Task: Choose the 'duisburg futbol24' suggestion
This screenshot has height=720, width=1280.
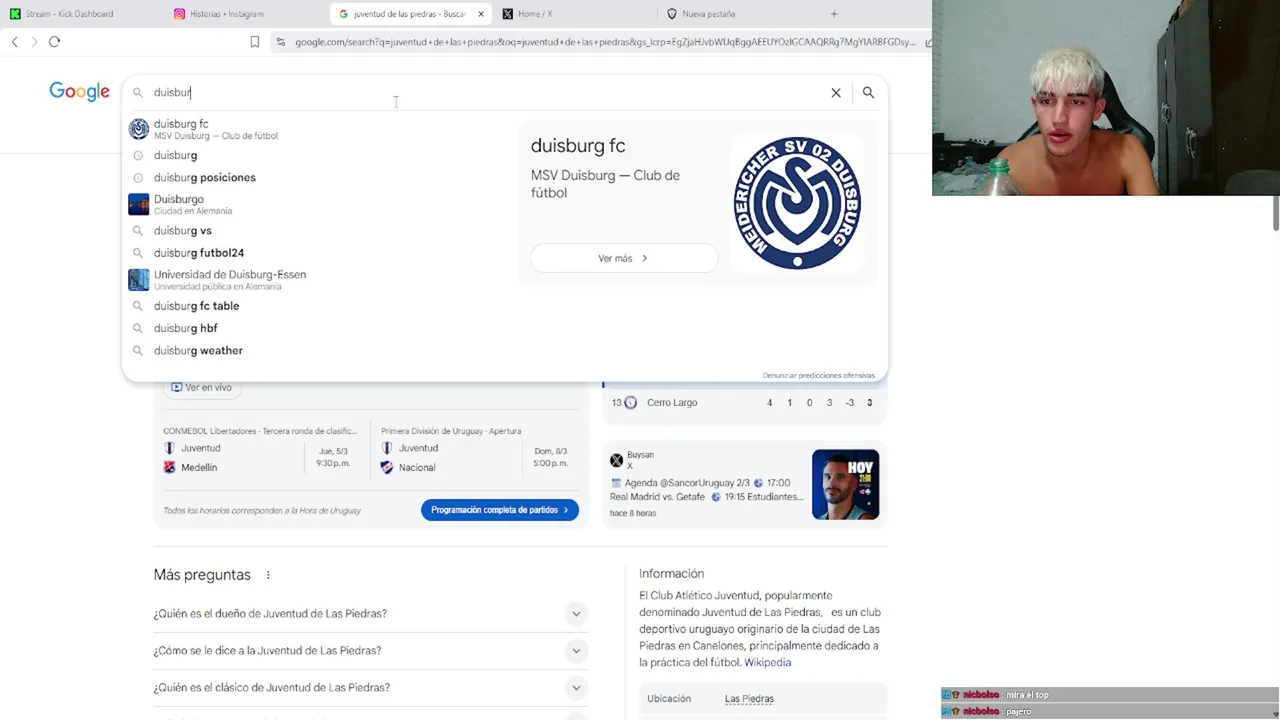Action: pos(199,253)
